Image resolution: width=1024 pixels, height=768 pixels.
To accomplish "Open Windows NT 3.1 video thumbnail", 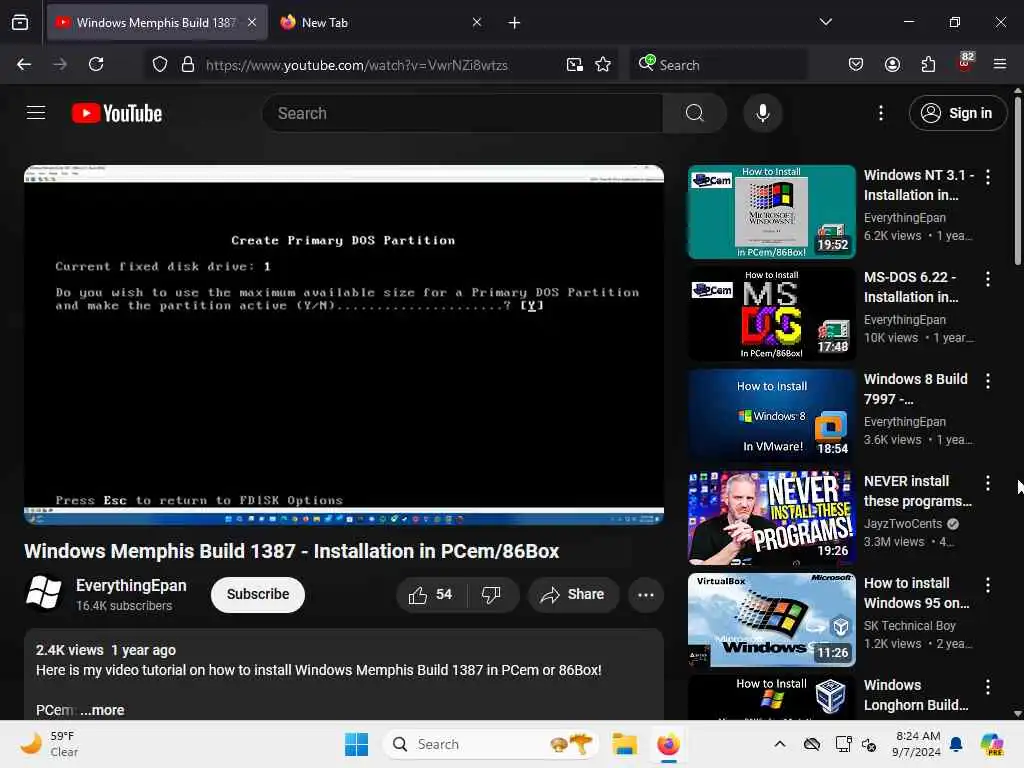I will [x=771, y=212].
